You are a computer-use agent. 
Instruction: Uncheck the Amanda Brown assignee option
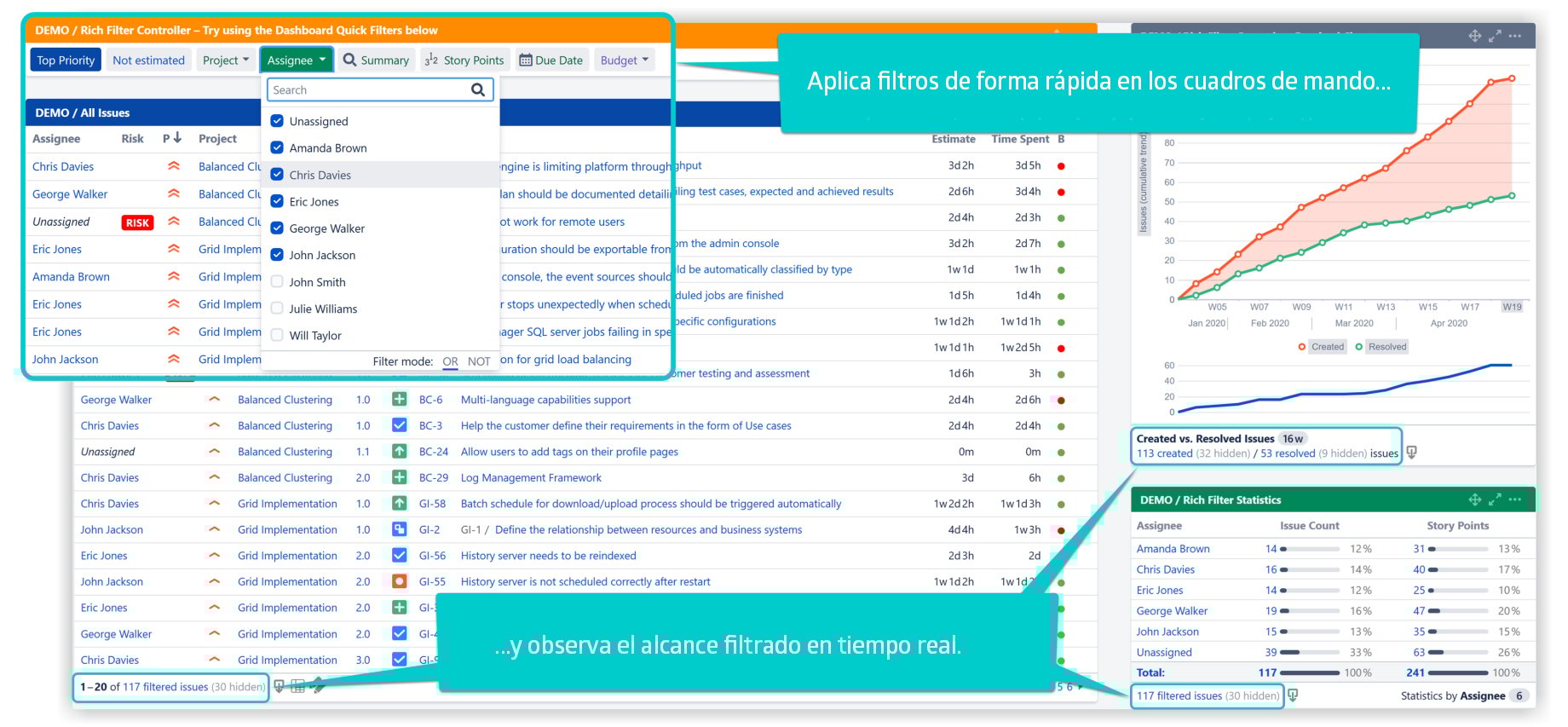tap(277, 147)
